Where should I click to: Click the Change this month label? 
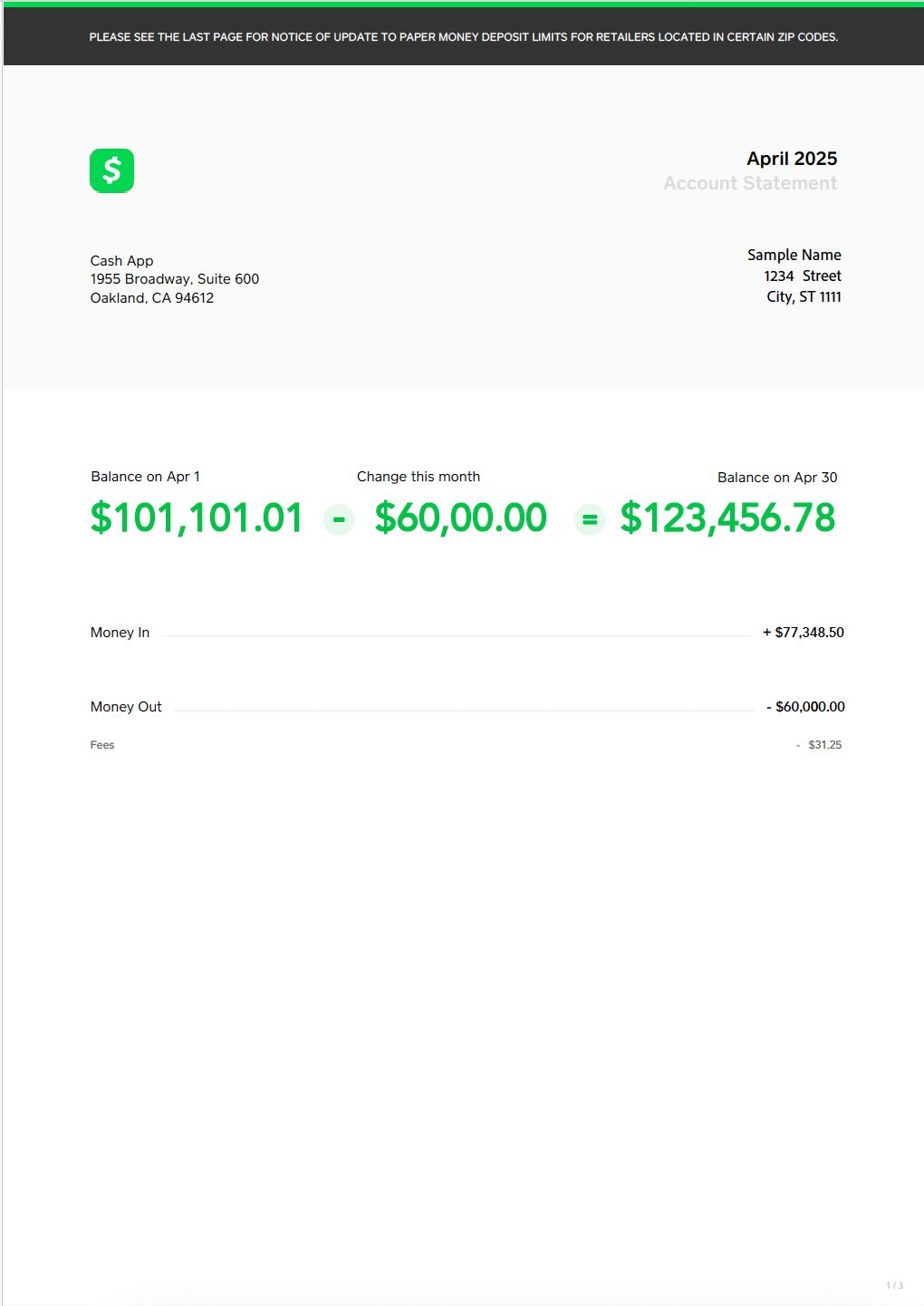click(x=419, y=477)
